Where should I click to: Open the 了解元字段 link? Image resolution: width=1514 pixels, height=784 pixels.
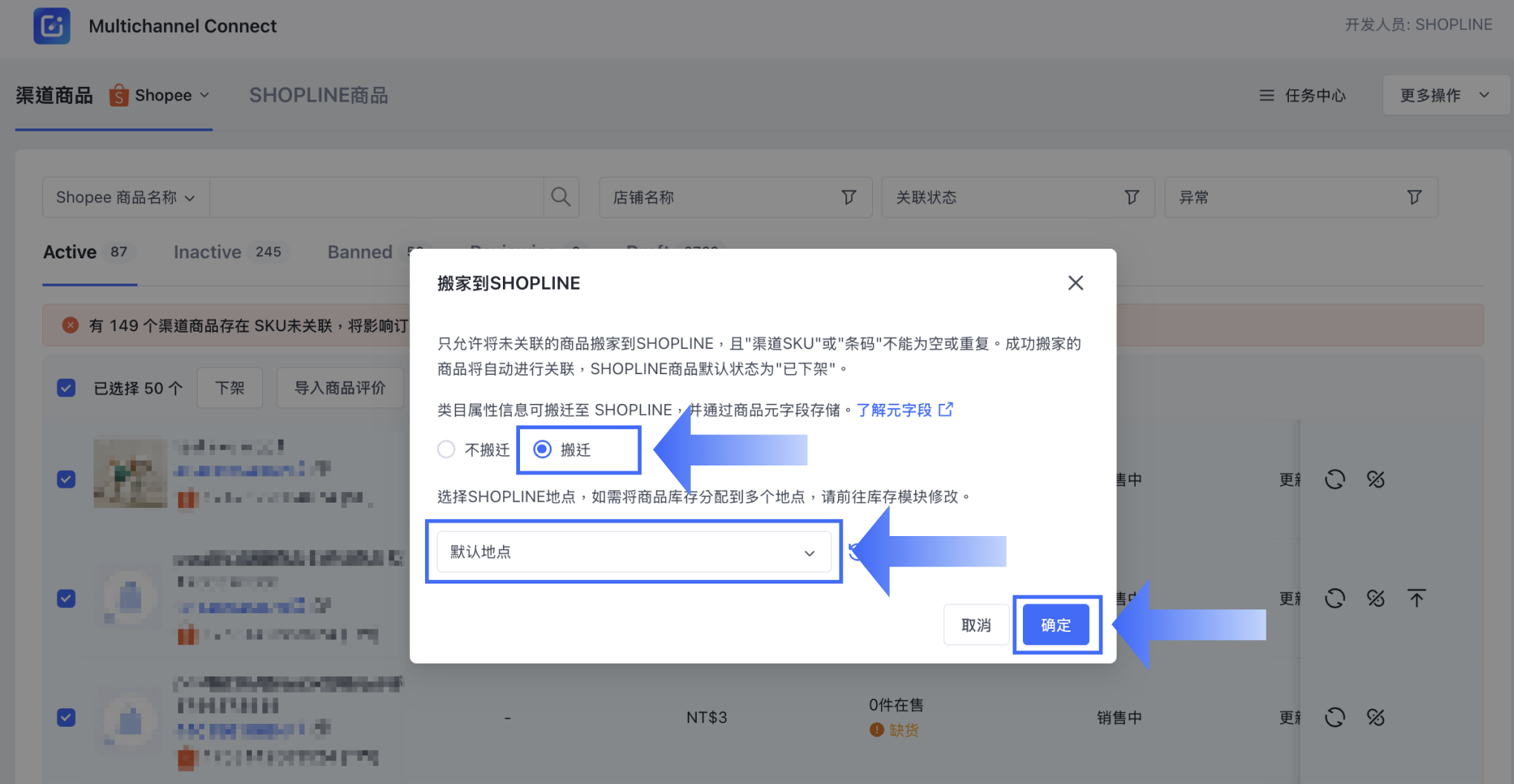[x=894, y=410]
